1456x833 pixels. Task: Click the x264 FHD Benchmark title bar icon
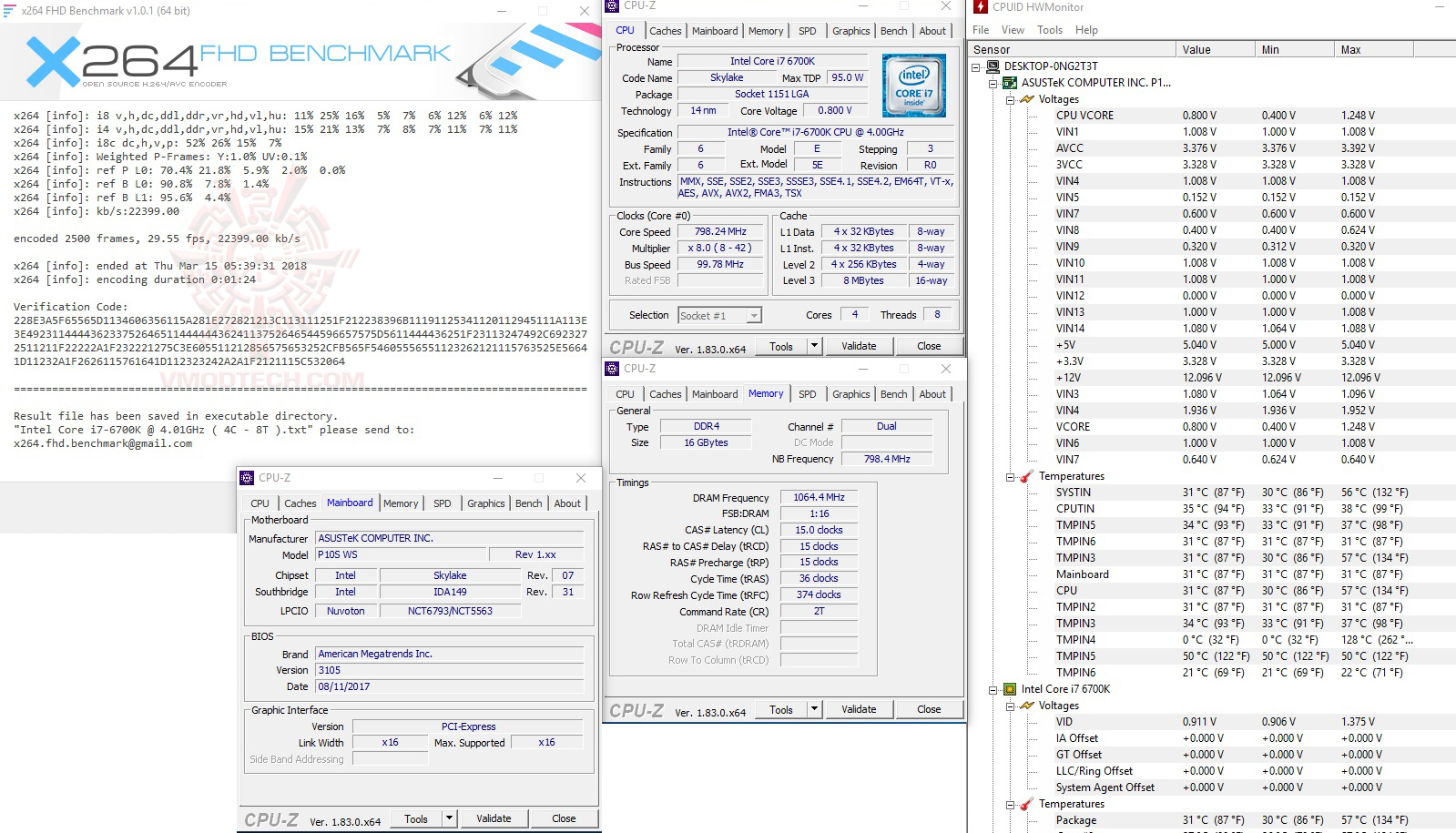click(9, 11)
